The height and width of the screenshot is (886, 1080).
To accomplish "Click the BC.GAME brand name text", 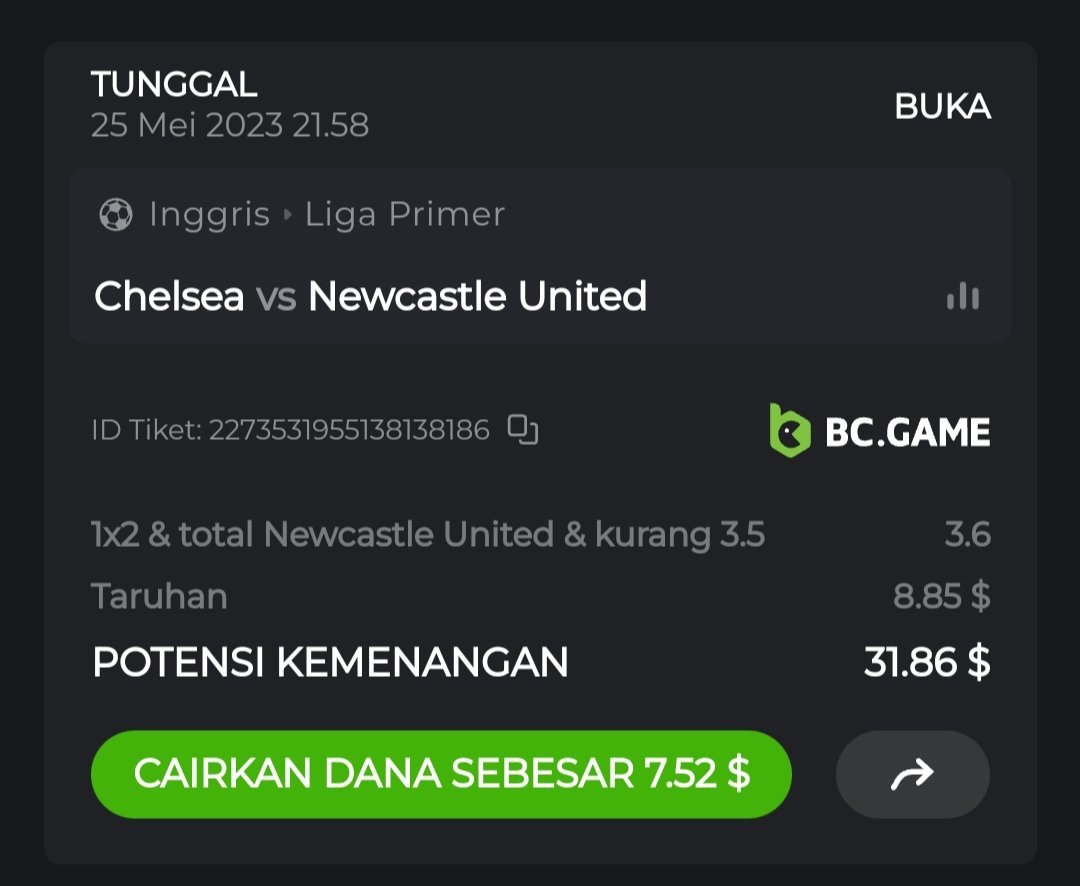I will tap(907, 432).
